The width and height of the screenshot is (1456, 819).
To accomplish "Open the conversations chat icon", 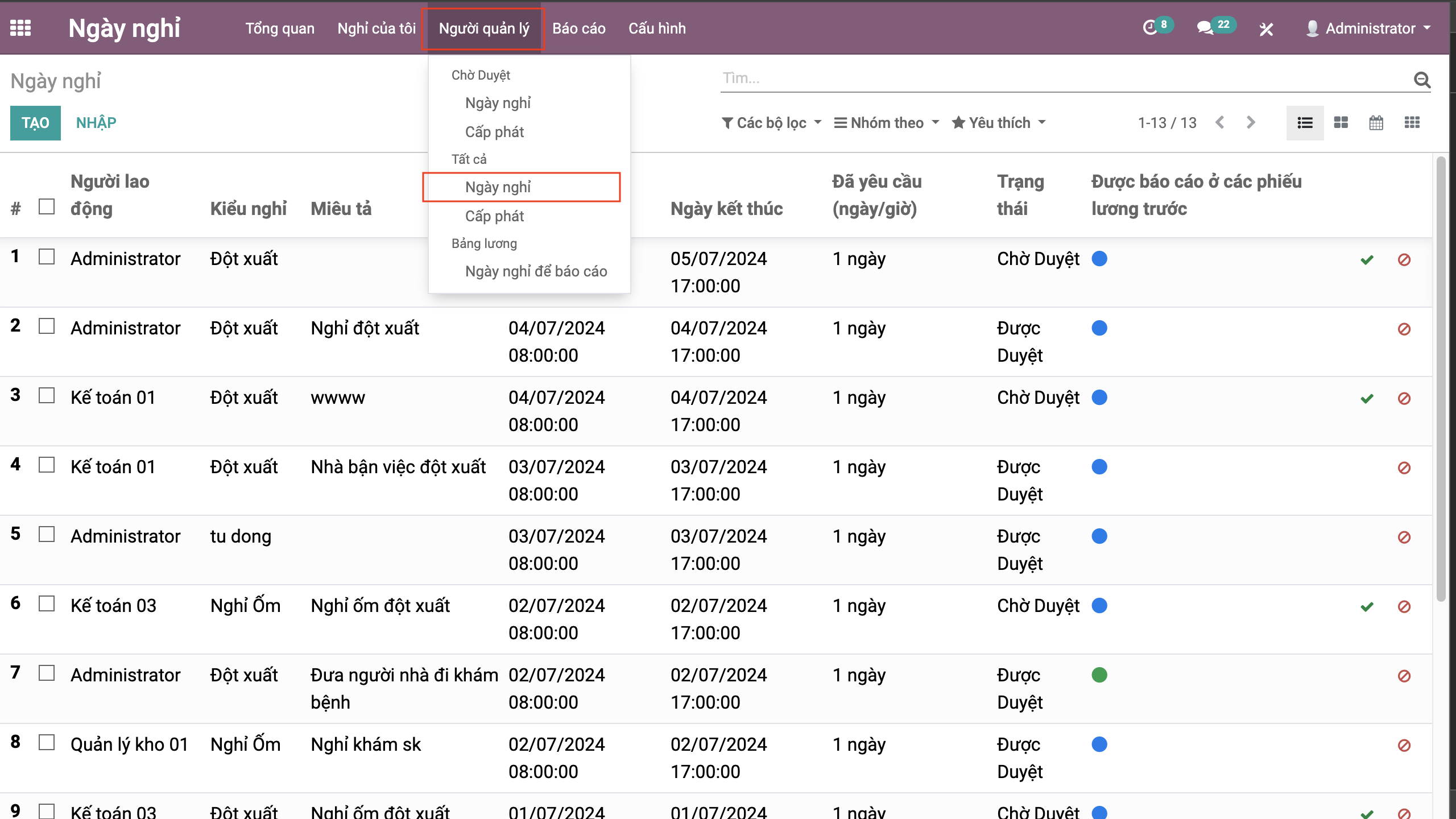I will (1205, 28).
